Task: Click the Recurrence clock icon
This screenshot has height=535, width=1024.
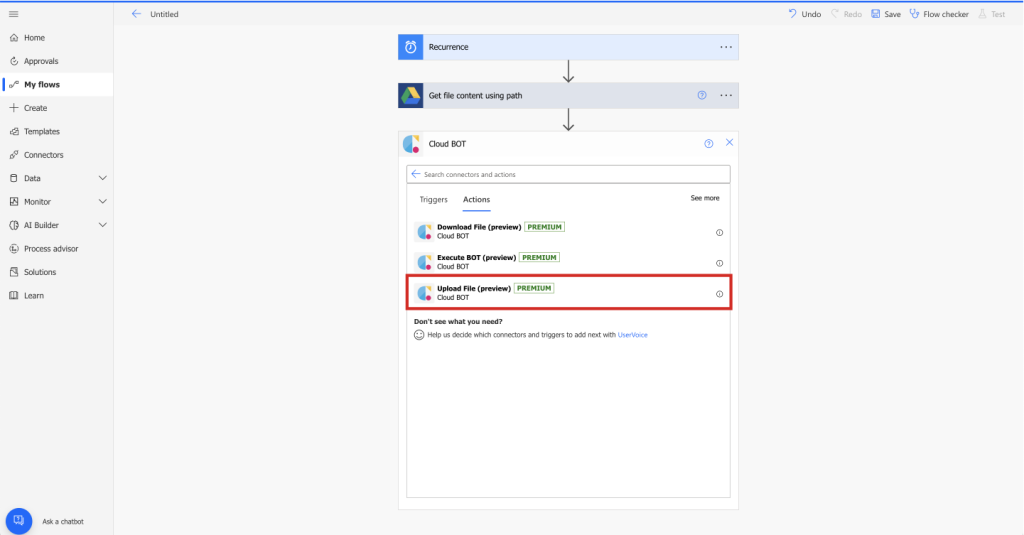Action: 411,47
